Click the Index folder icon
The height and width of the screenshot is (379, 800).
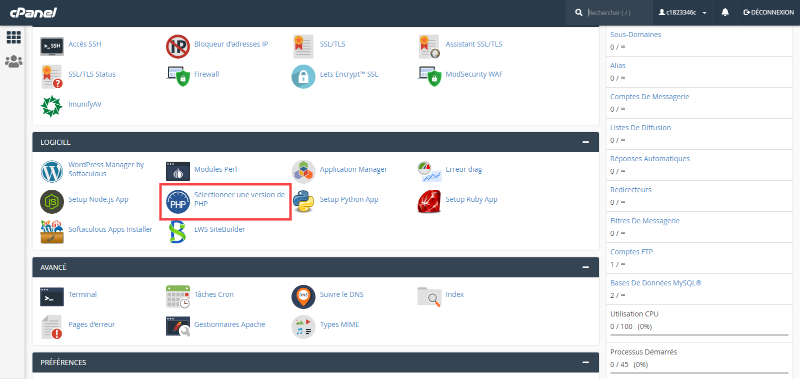tap(429, 296)
